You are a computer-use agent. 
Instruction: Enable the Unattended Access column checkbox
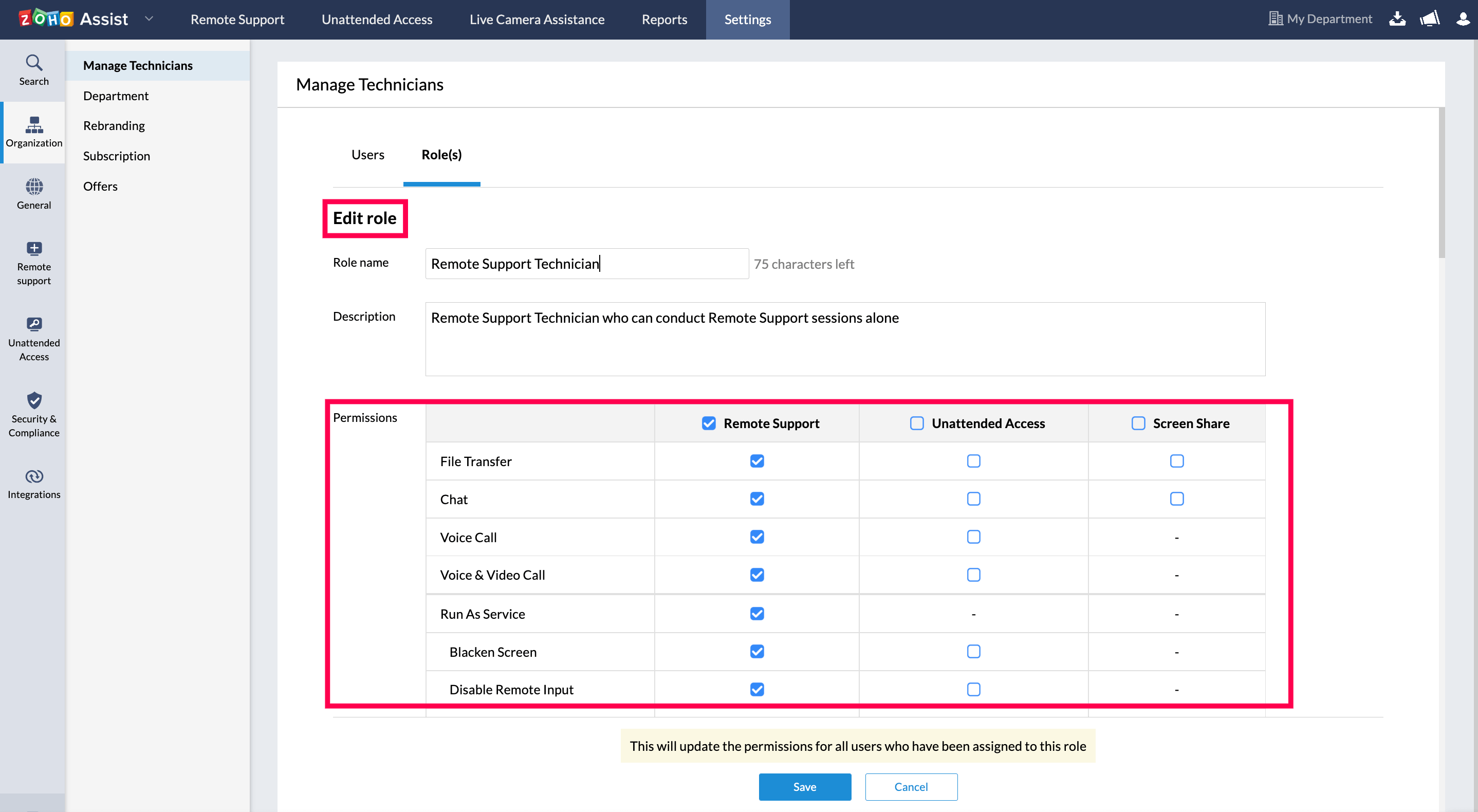coord(917,423)
